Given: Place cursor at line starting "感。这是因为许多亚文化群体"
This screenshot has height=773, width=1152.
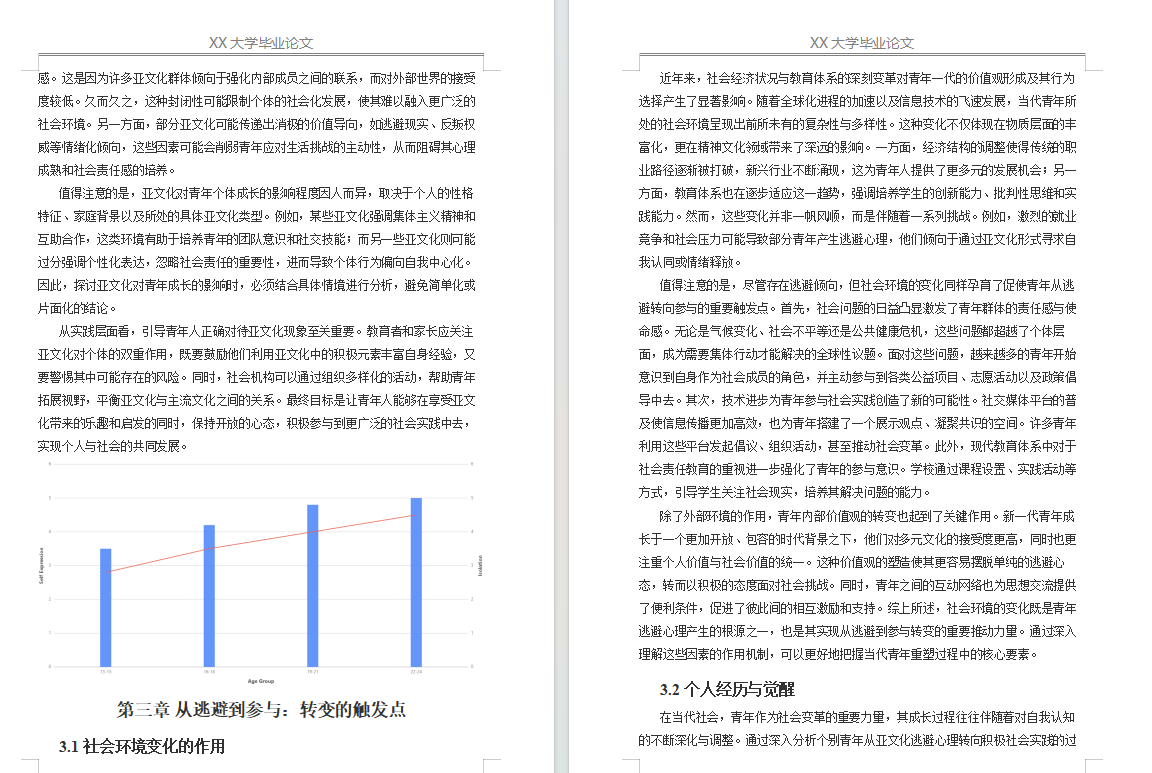Looking at the screenshot, I should point(256,78).
